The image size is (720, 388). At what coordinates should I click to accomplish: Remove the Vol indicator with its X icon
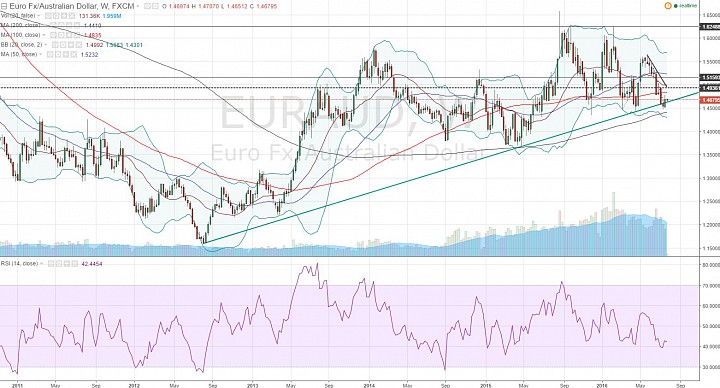72,16
